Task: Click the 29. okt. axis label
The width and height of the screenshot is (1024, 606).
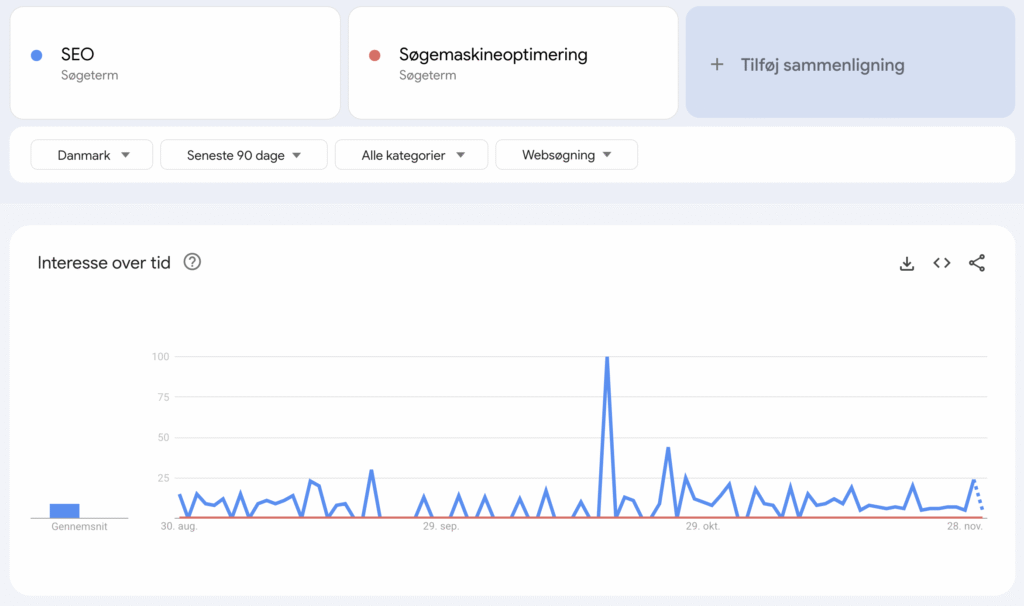Action: pos(703,526)
